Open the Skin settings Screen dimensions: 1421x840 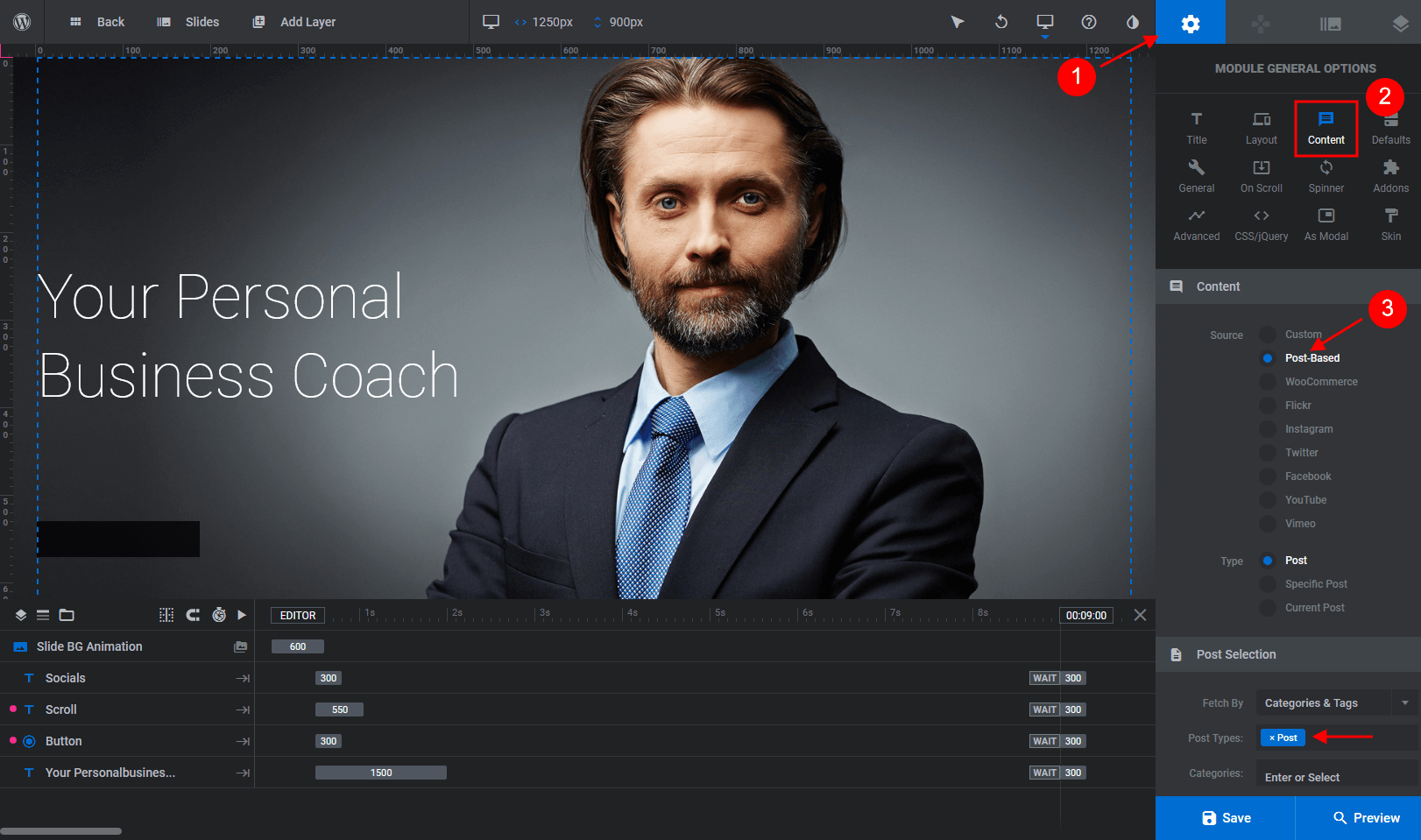point(1391,224)
